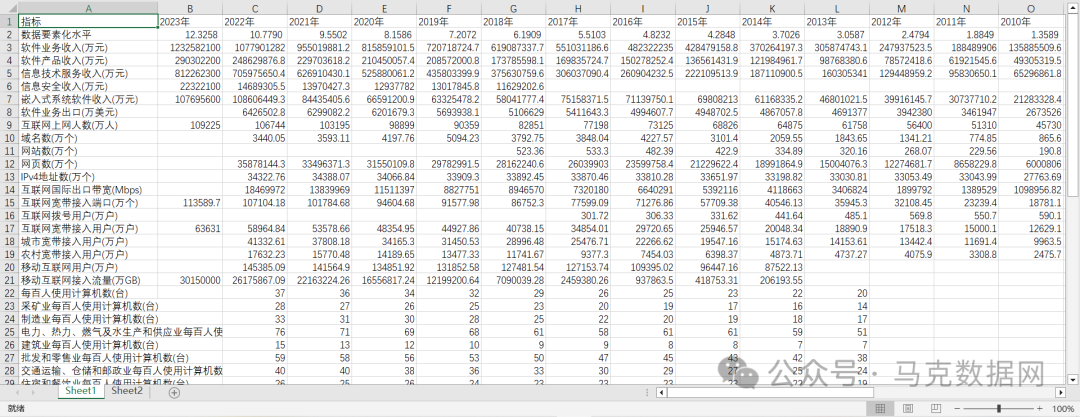Viewport: 1080px width, 417px height.
Task: Select the 2023年 header cell
Action: (189, 21)
